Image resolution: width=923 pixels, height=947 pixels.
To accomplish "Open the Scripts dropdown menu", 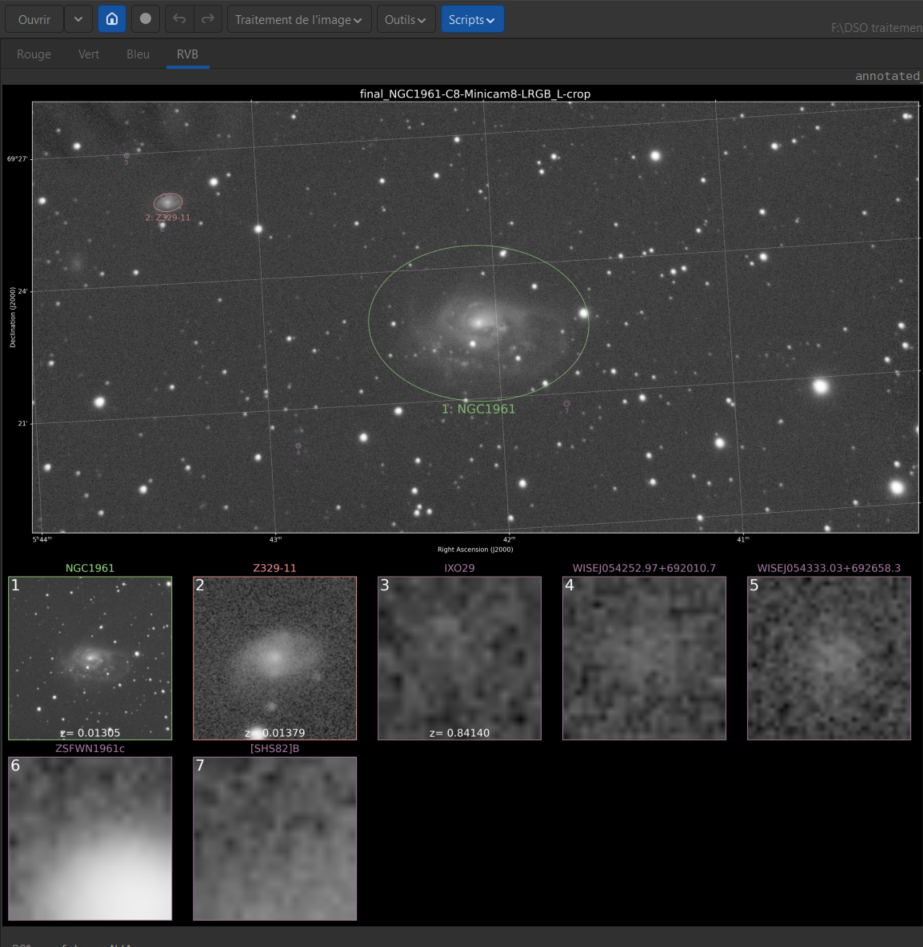I will [472, 19].
